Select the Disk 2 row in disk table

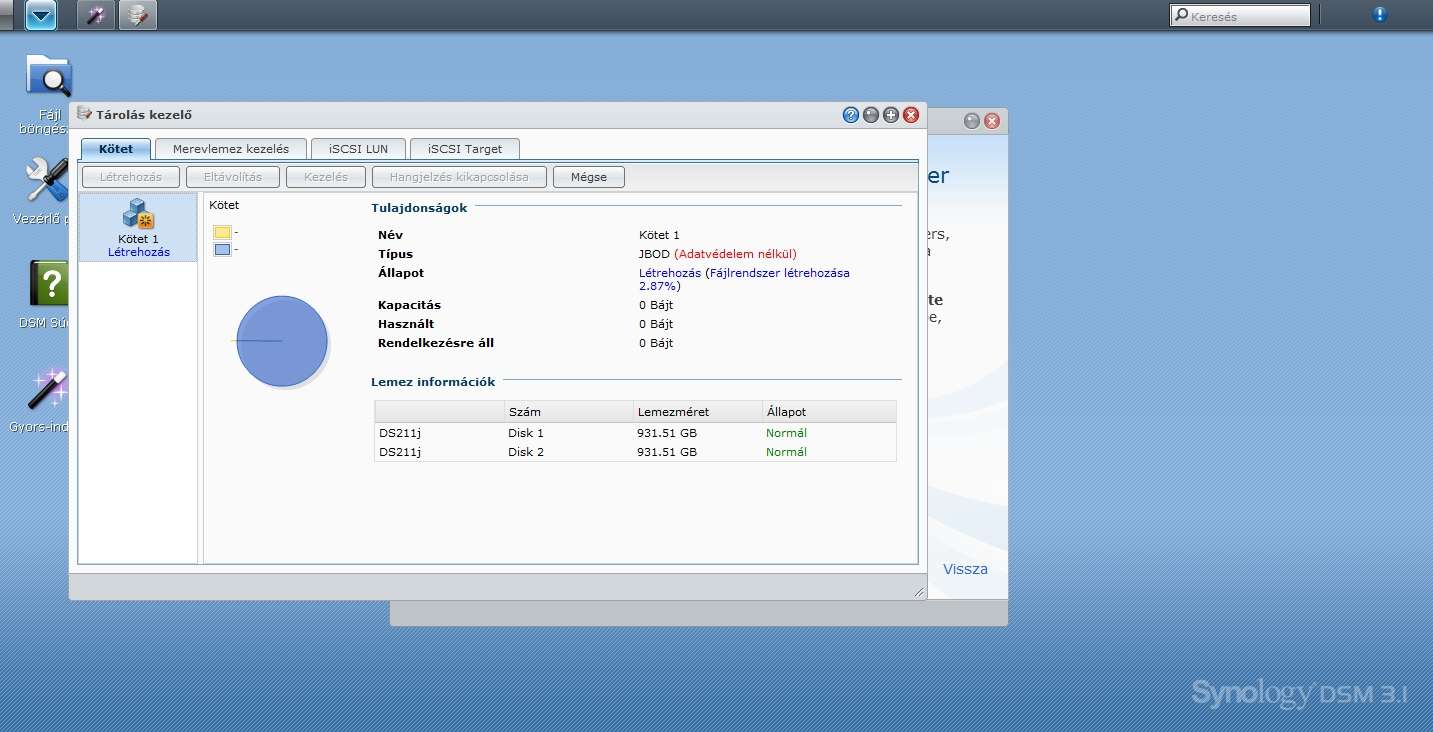[x=635, y=452]
